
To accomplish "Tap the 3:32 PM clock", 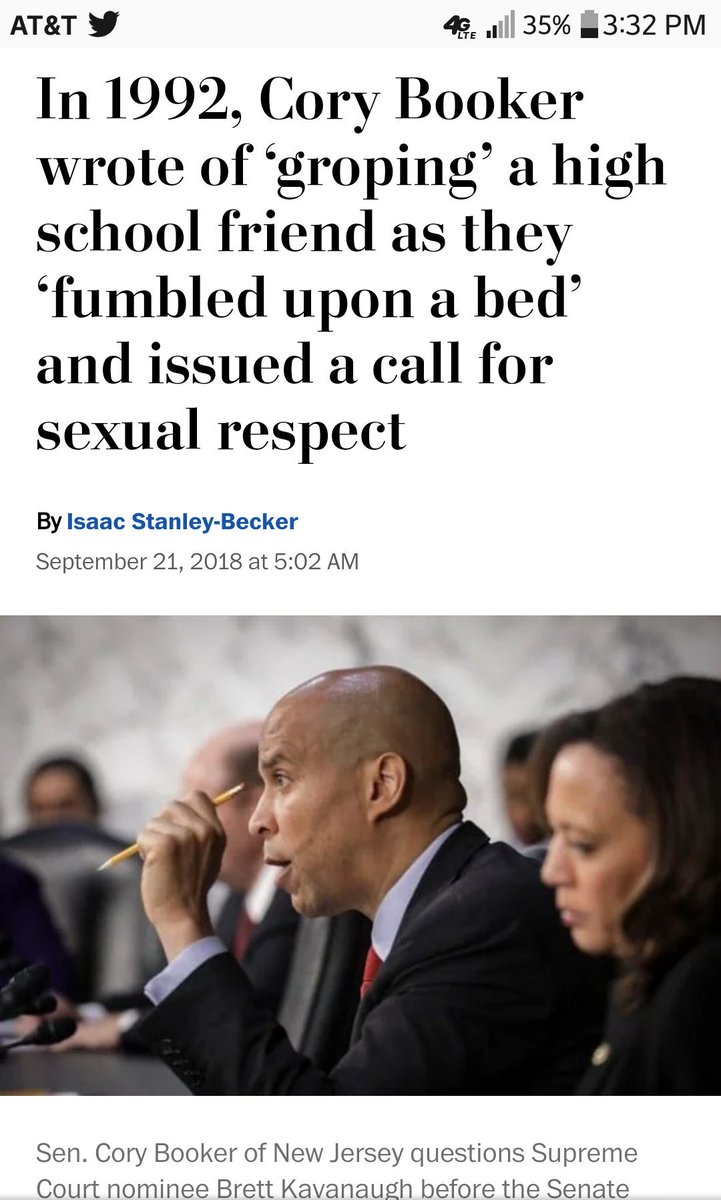I will [x=655, y=25].
